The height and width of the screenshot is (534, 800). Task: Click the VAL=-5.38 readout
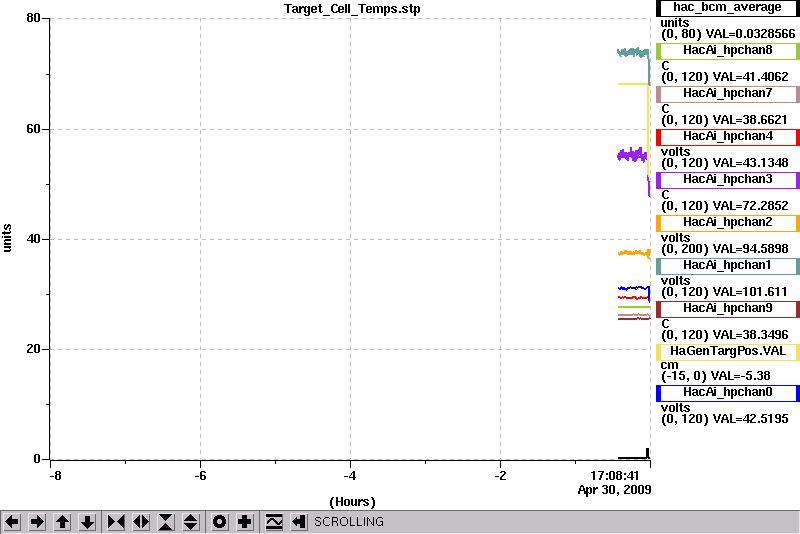(740, 376)
